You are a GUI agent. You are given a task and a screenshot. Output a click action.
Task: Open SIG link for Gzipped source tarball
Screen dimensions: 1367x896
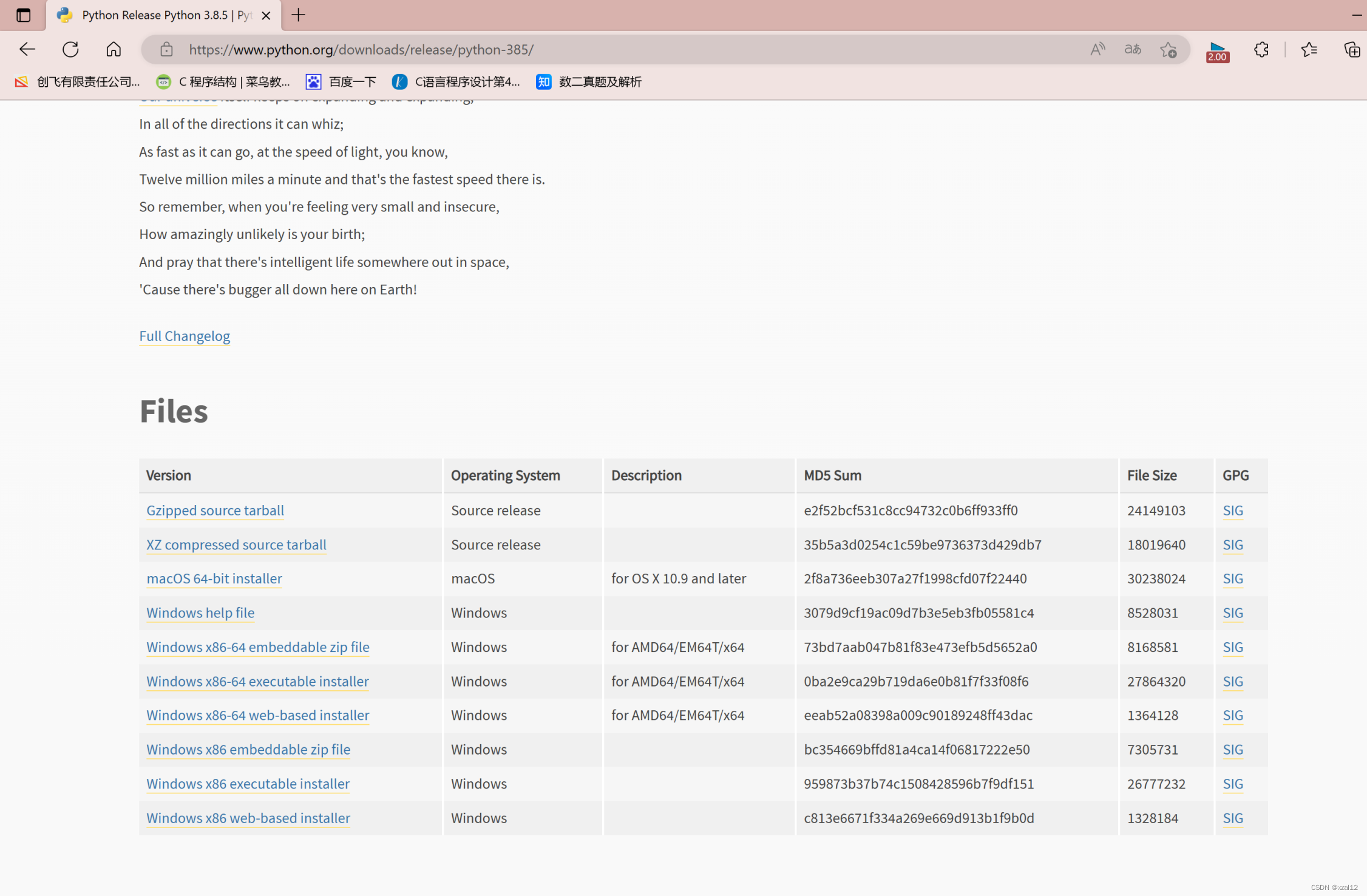(1232, 511)
